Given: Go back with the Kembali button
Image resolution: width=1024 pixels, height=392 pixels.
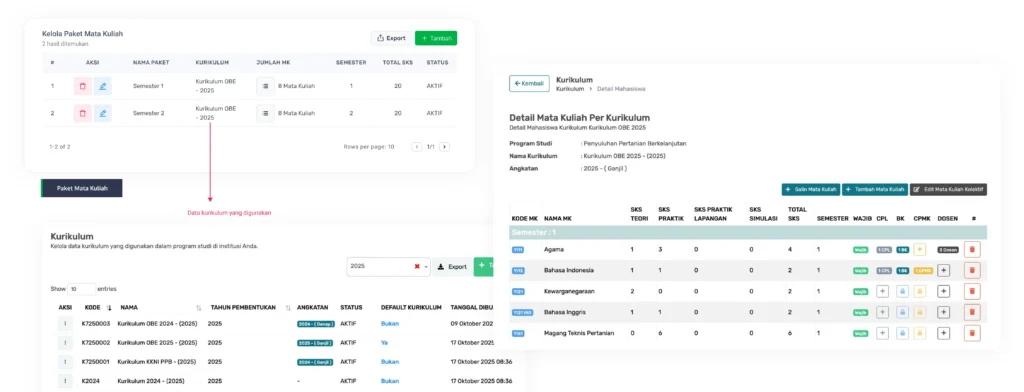Looking at the screenshot, I should [529, 84].
